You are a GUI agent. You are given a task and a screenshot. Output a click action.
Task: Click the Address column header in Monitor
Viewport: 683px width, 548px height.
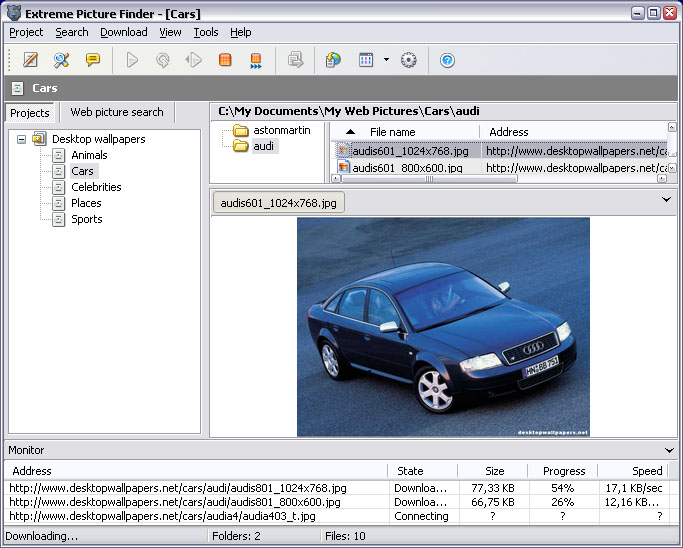(196, 471)
